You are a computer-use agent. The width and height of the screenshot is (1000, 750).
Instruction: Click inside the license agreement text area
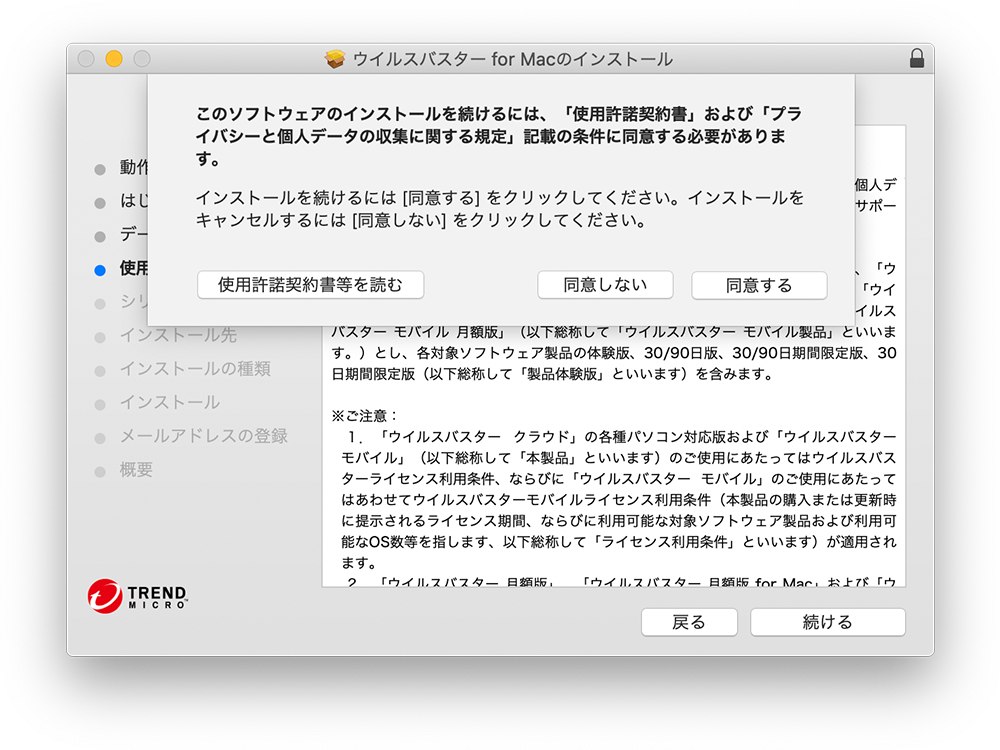612,480
